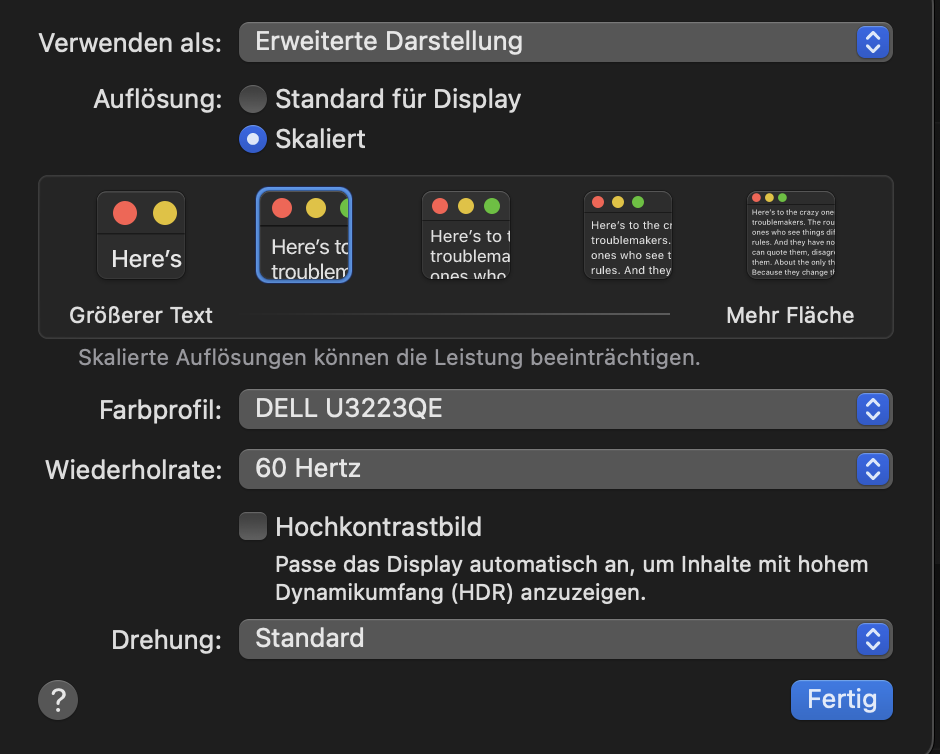This screenshot has height=754, width=940.
Task: Select the "Standard für Display" radio button
Action: point(252,99)
